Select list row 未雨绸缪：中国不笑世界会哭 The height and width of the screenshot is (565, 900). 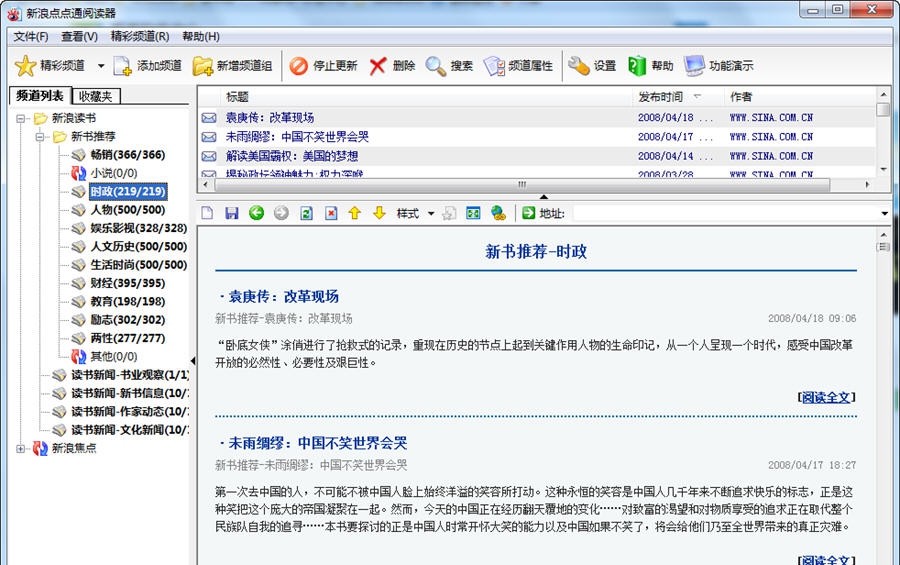pyautogui.click(x=537, y=137)
